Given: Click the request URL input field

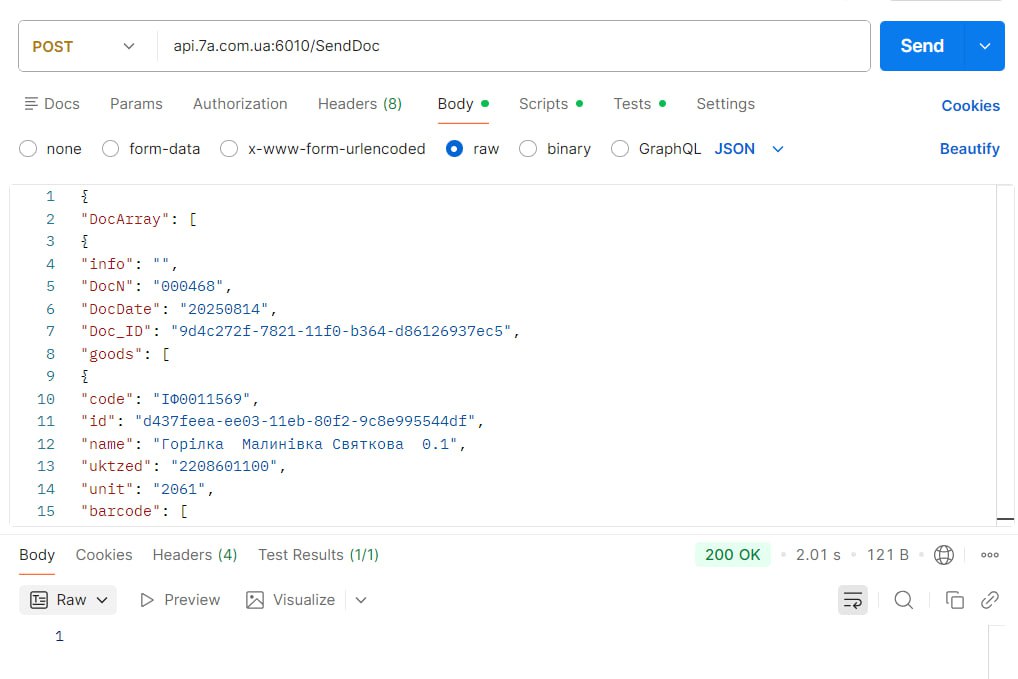Looking at the screenshot, I should pos(510,46).
